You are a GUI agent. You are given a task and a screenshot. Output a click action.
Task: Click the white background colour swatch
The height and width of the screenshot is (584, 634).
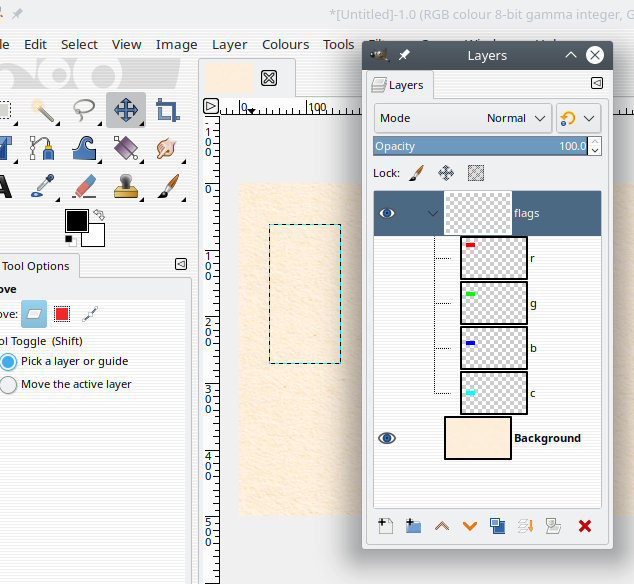tap(95, 236)
